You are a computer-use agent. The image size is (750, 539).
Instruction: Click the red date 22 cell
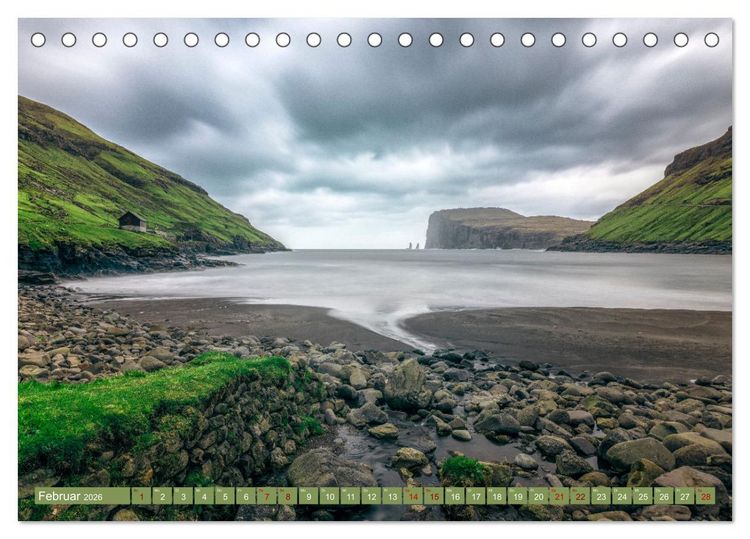pyautogui.click(x=580, y=496)
